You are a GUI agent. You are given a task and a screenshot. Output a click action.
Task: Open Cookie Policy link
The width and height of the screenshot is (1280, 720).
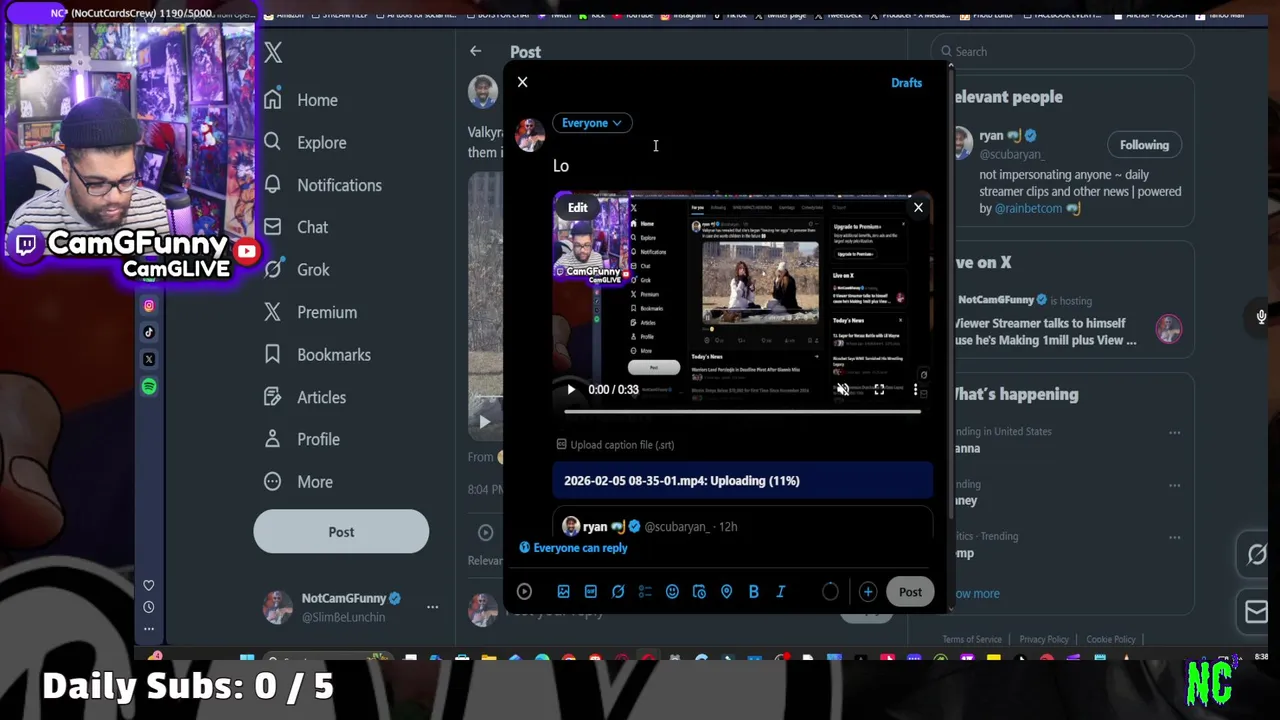[x=1110, y=640]
